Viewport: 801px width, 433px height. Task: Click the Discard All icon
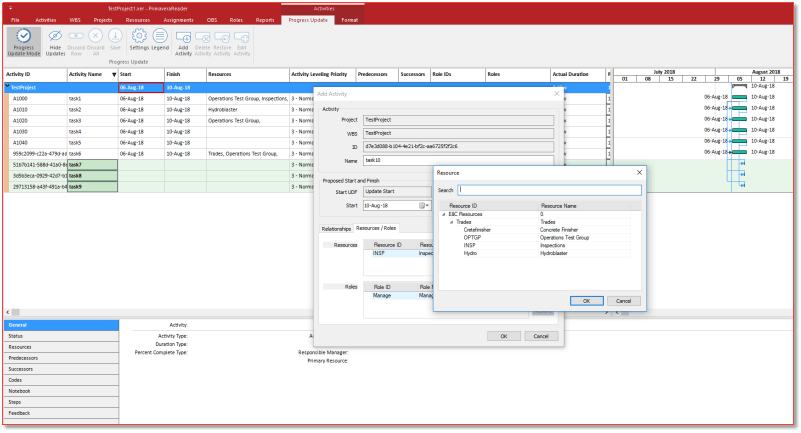click(x=96, y=36)
